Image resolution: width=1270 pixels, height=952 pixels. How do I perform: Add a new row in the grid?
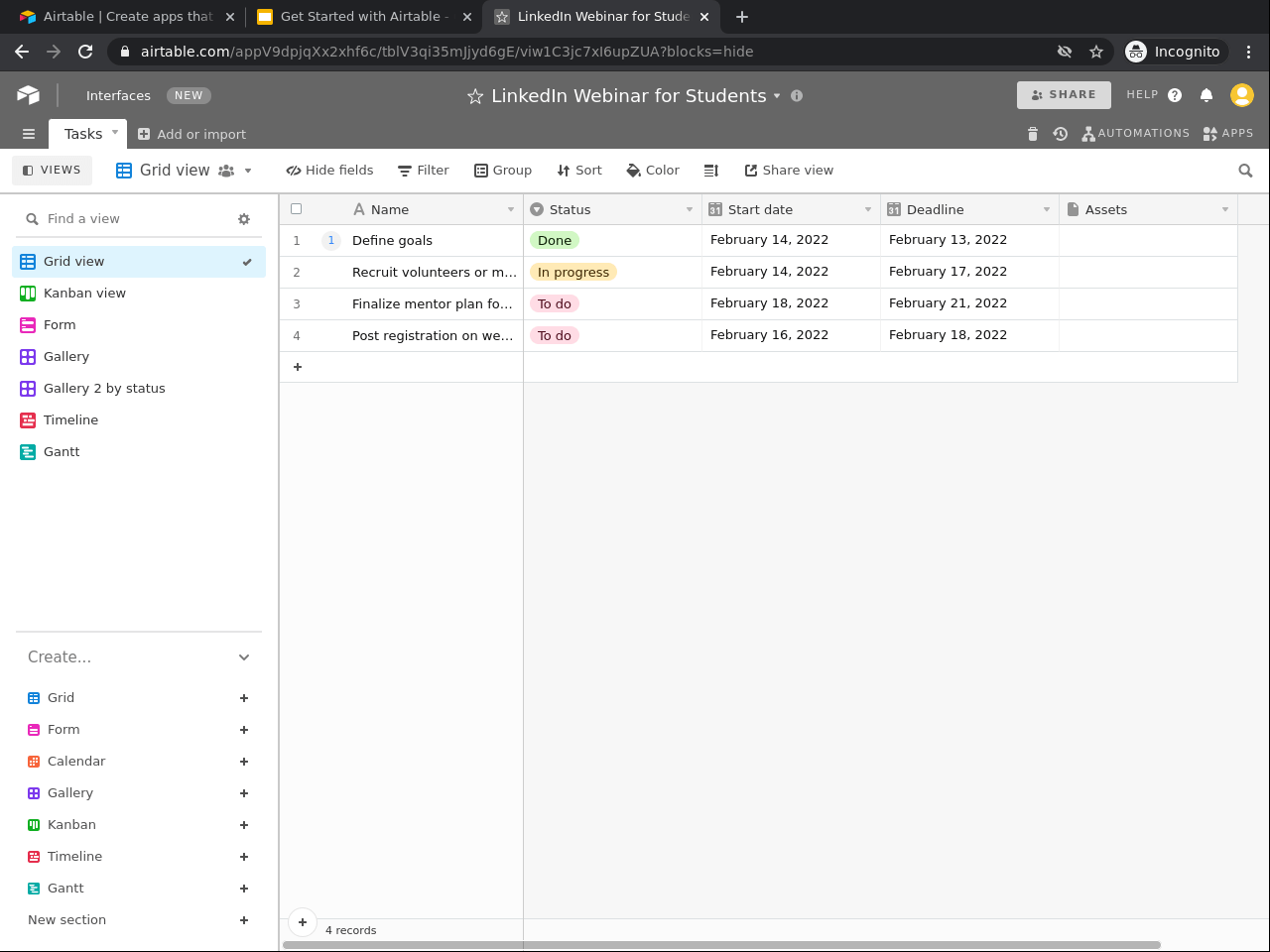coord(298,367)
